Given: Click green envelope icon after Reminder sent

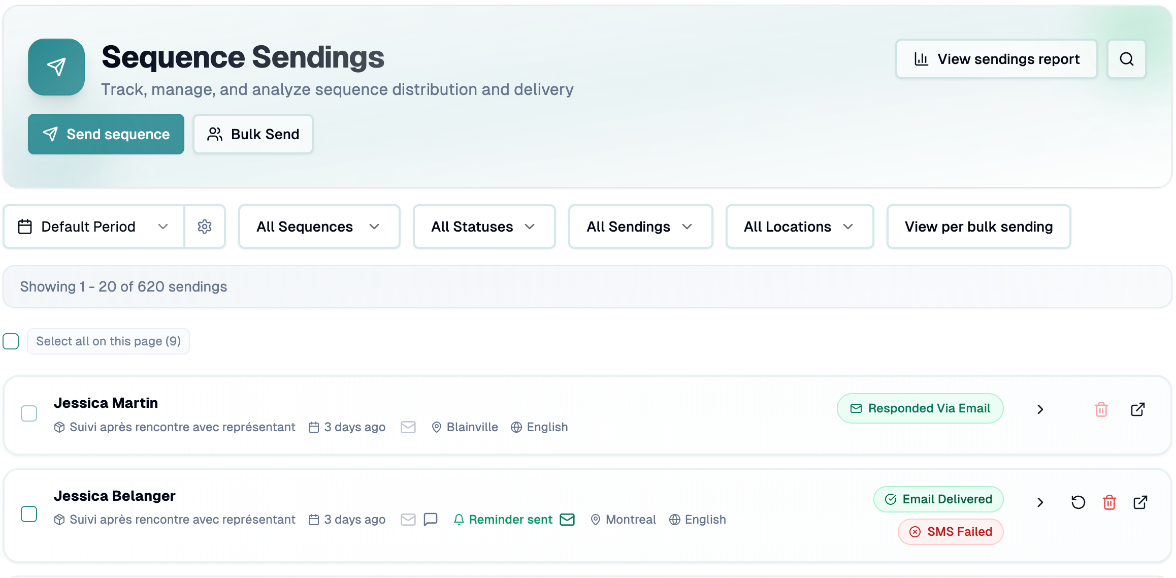Looking at the screenshot, I should pos(567,520).
